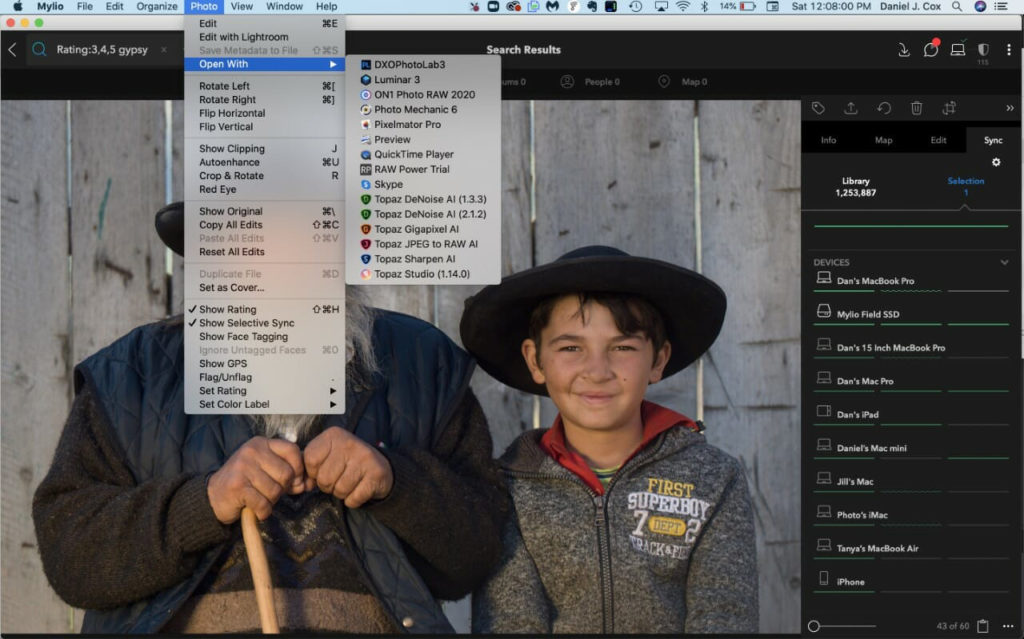Click the connected devices laptop icon
This screenshot has width=1024, height=639.
point(959,47)
